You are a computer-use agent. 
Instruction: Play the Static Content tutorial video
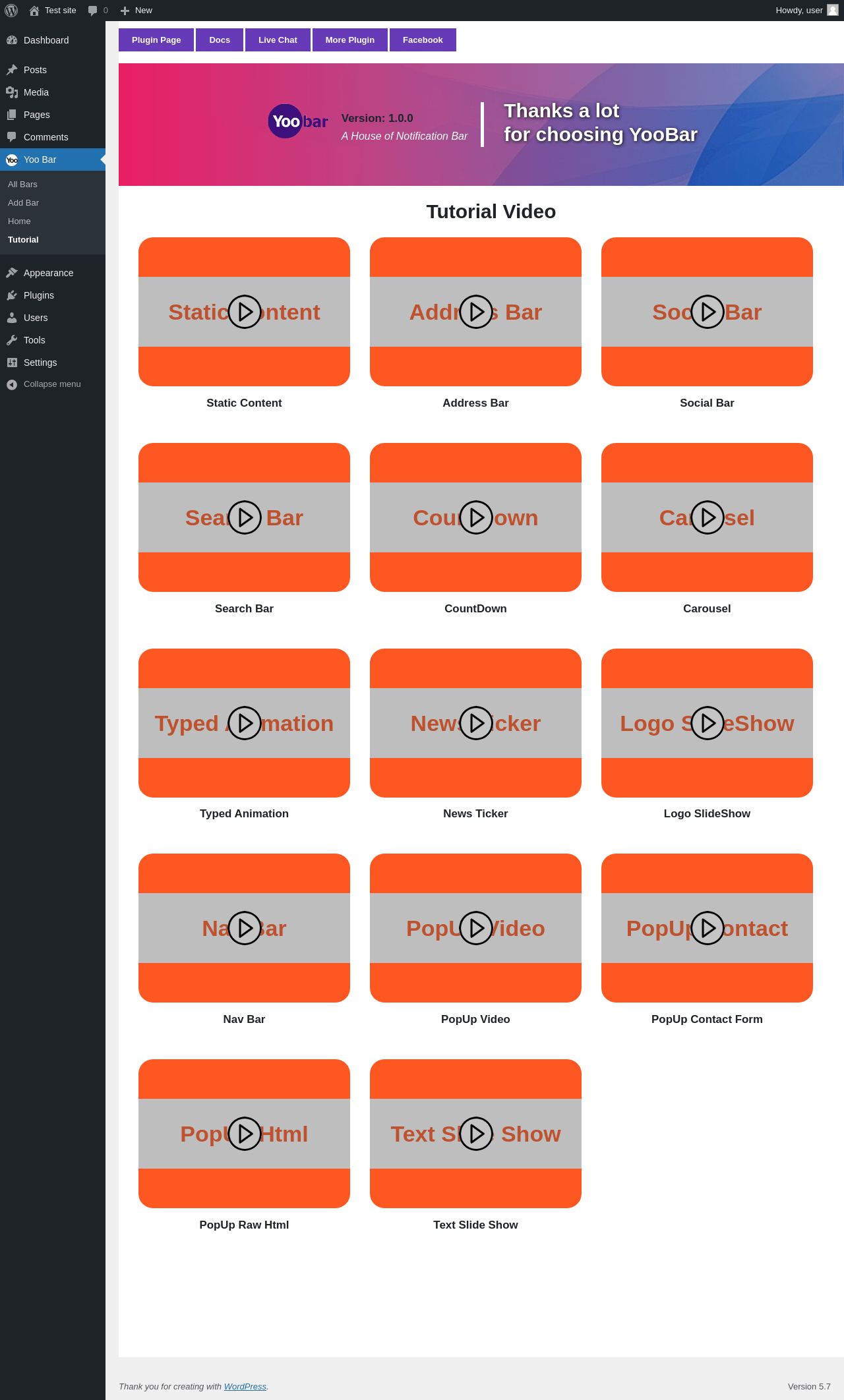(x=245, y=312)
